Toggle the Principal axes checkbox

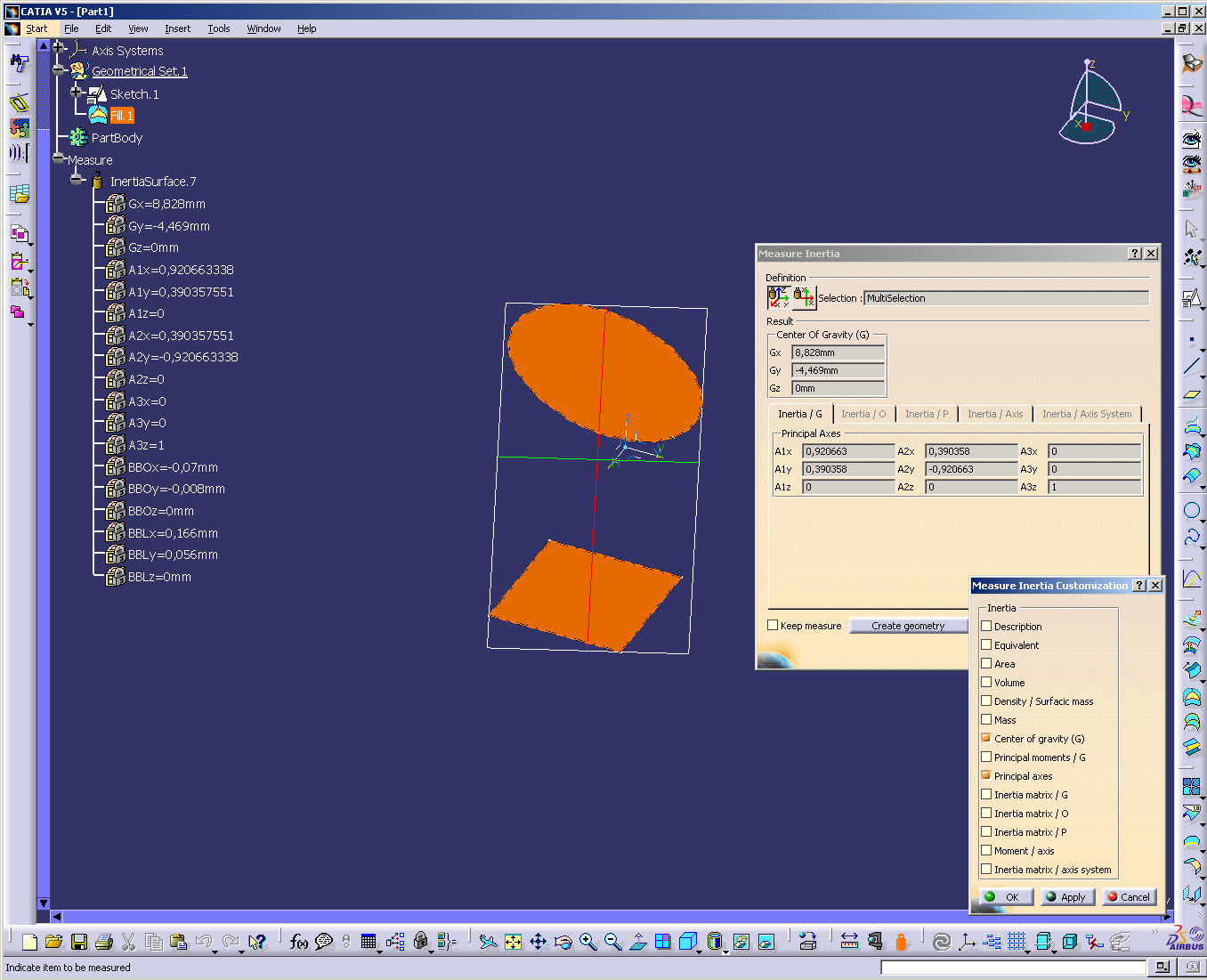click(x=986, y=775)
